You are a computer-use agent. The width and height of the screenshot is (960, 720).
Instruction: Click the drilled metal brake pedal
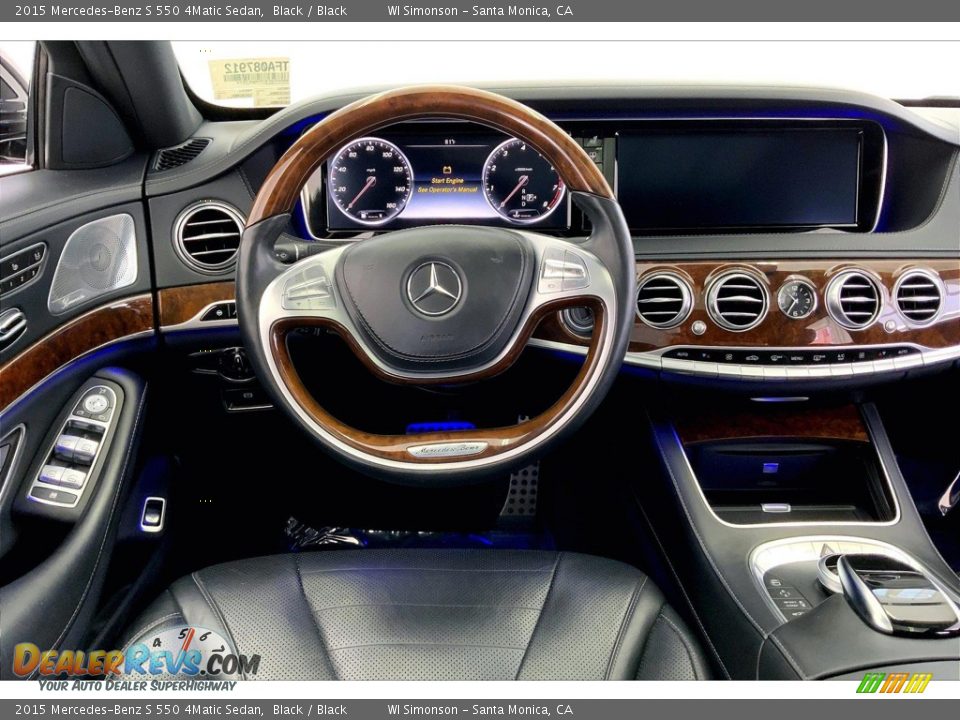520,489
